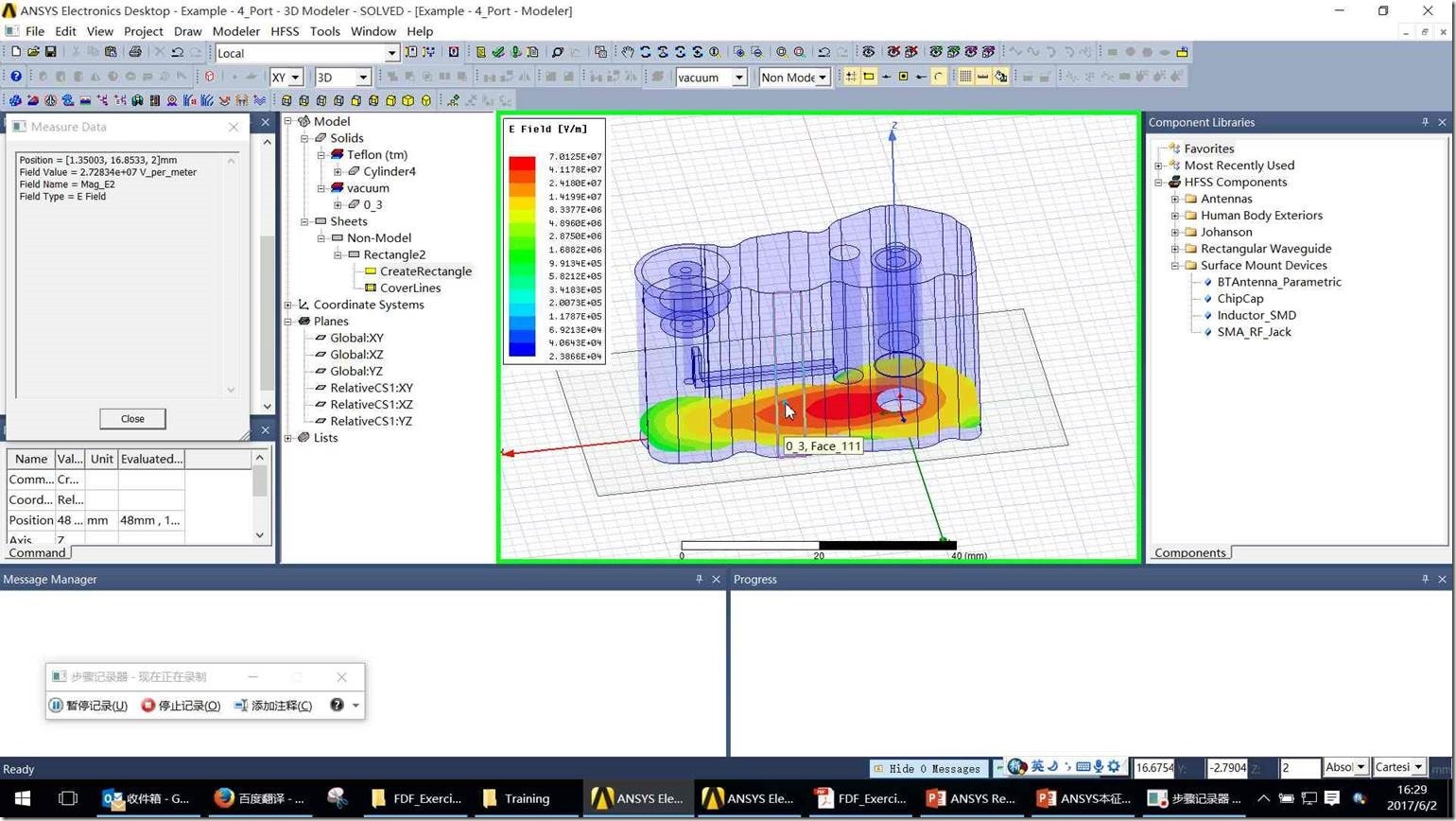
Task: Click the Copy icon in top toolbar
Action: click(x=93, y=52)
